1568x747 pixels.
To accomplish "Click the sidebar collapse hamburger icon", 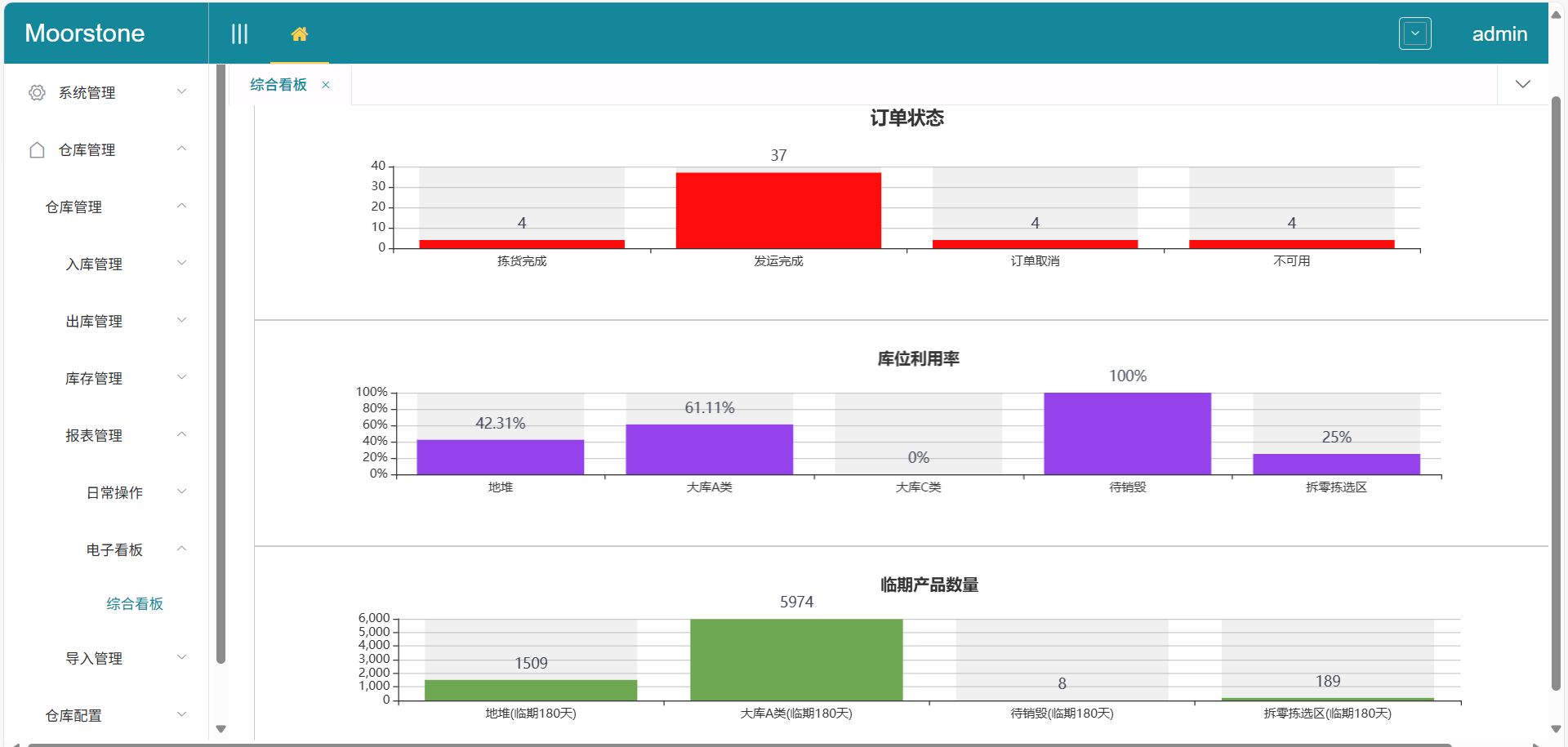I will 239,33.
